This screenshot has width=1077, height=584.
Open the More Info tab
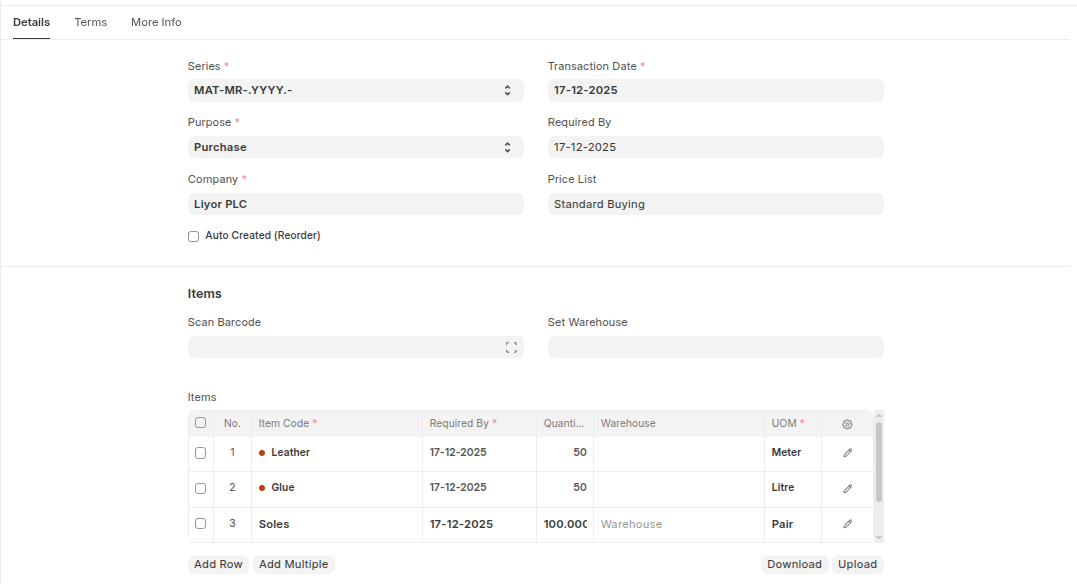tap(156, 22)
